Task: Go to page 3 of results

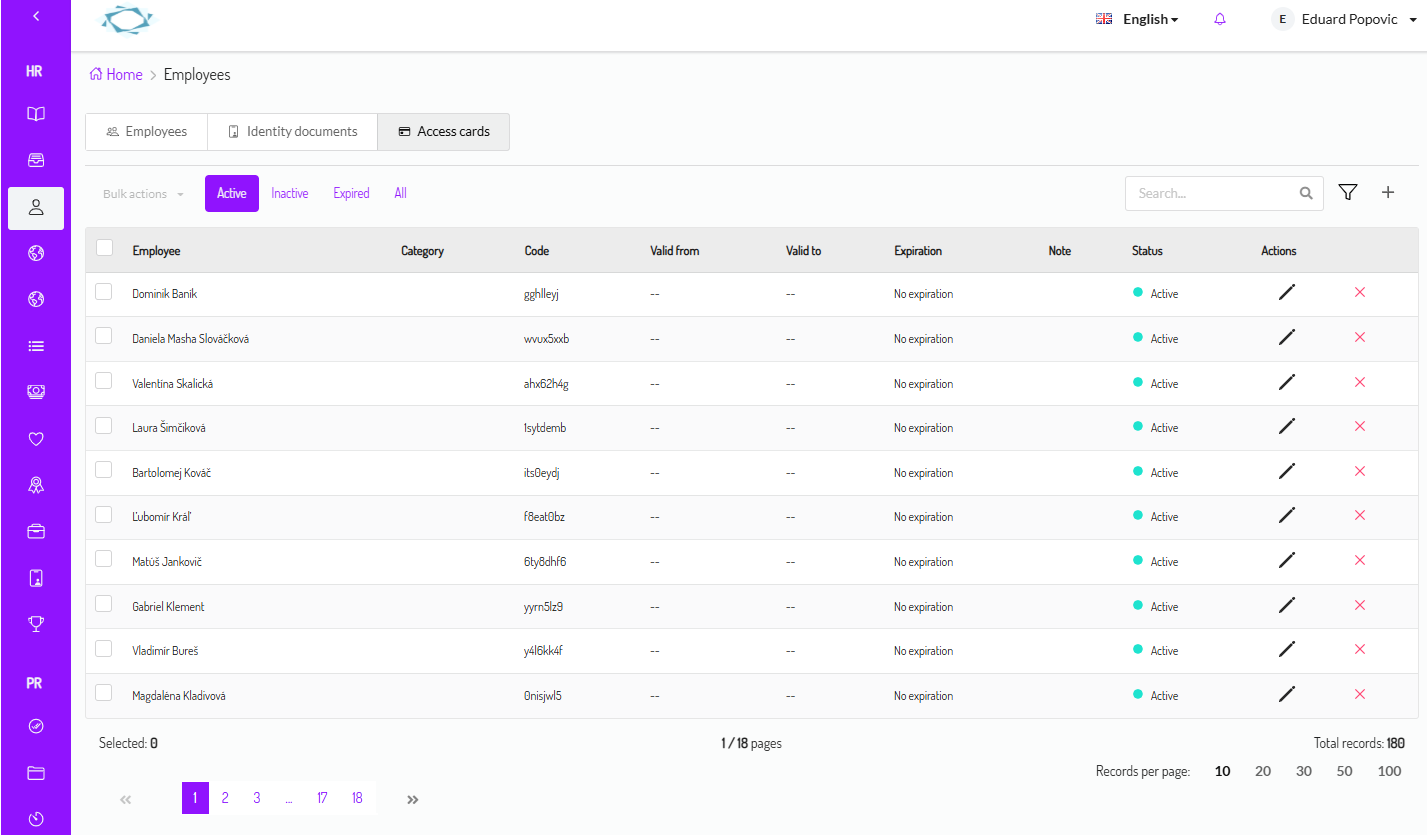Action: [x=257, y=798]
